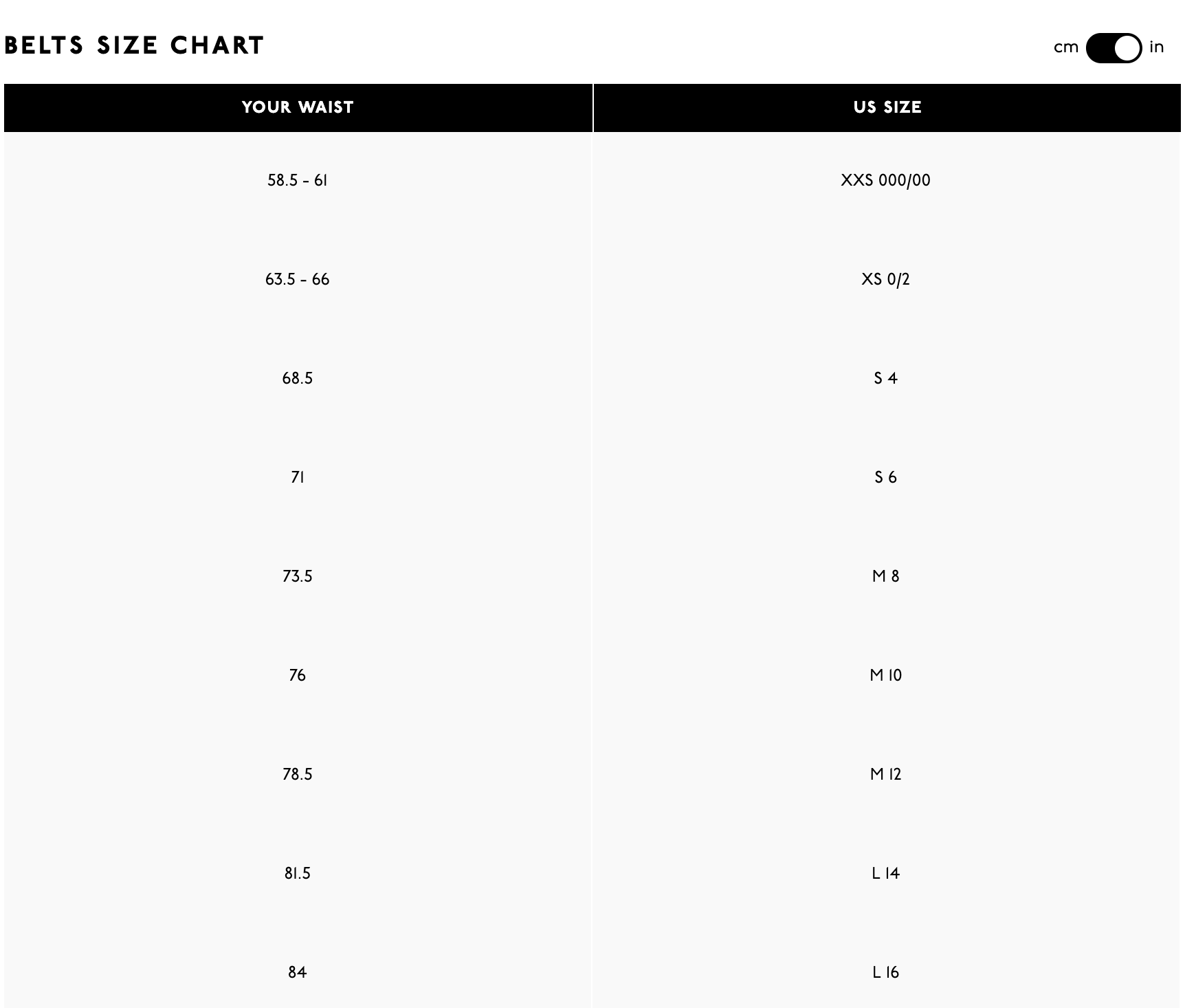Click the 68.5 waist value
Image resolution: width=1185 pixels, height=1008 pixels.
298,378
